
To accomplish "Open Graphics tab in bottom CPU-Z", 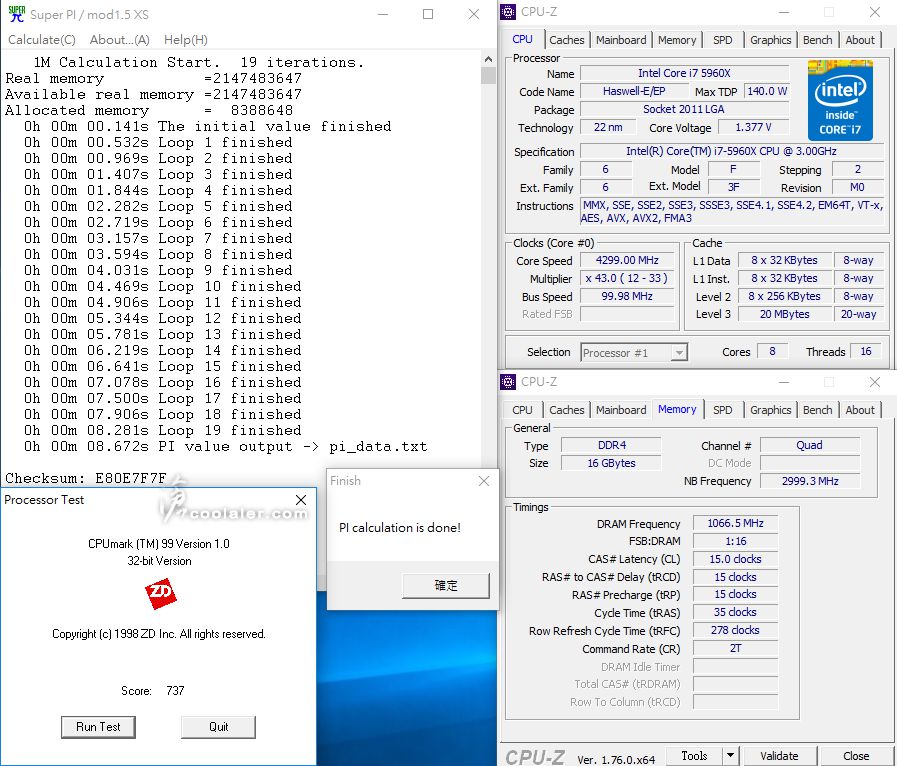I will click(771, 410).
